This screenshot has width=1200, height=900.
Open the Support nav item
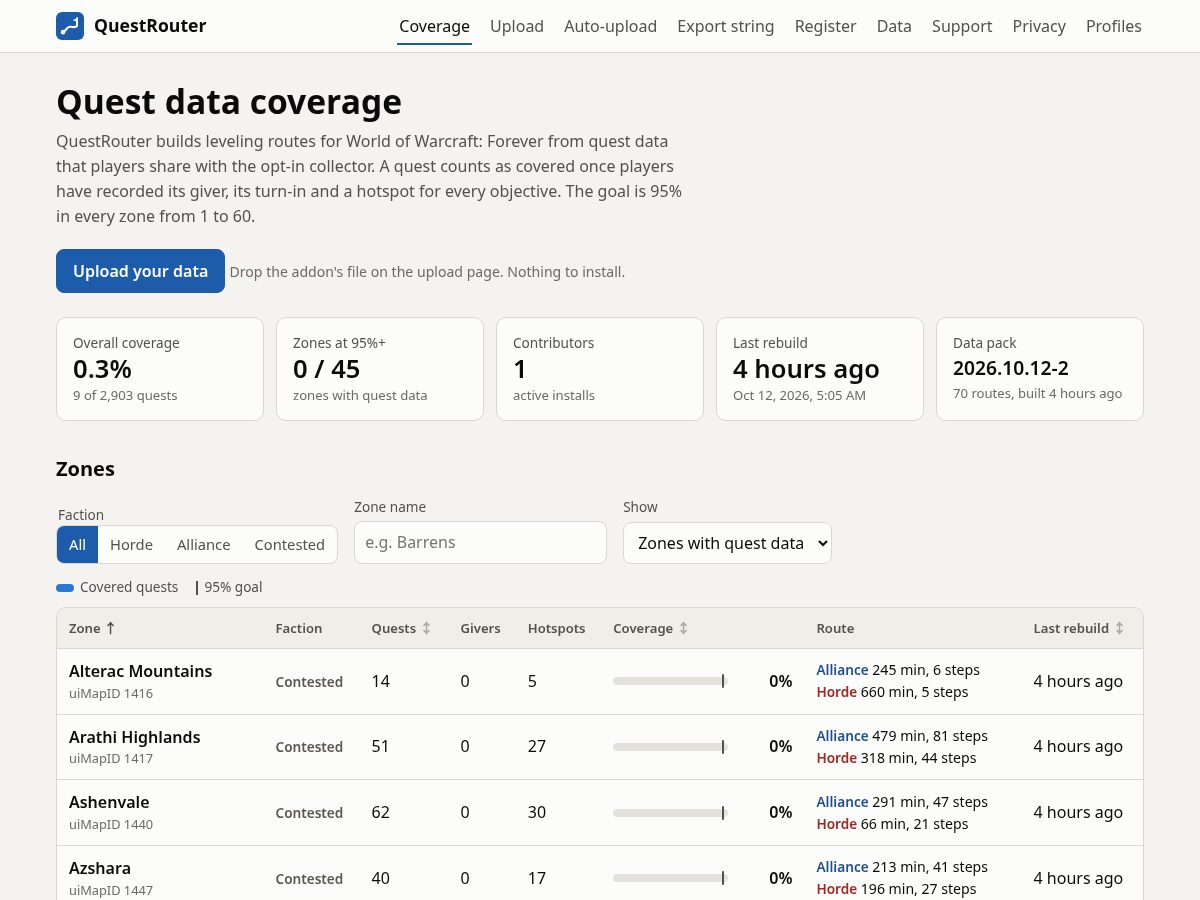[x=962, y=27]
